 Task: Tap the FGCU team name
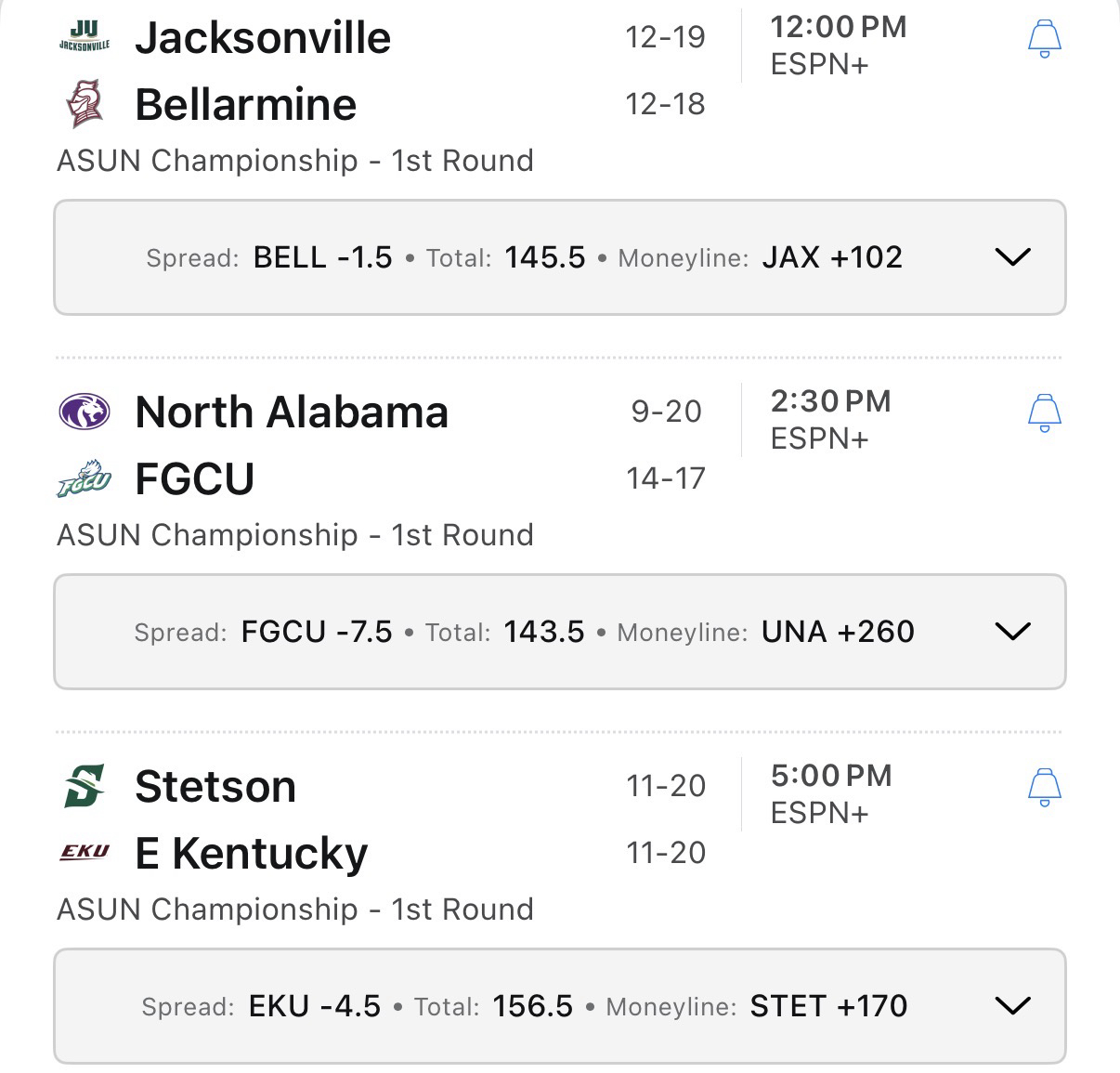pos(194,479)
